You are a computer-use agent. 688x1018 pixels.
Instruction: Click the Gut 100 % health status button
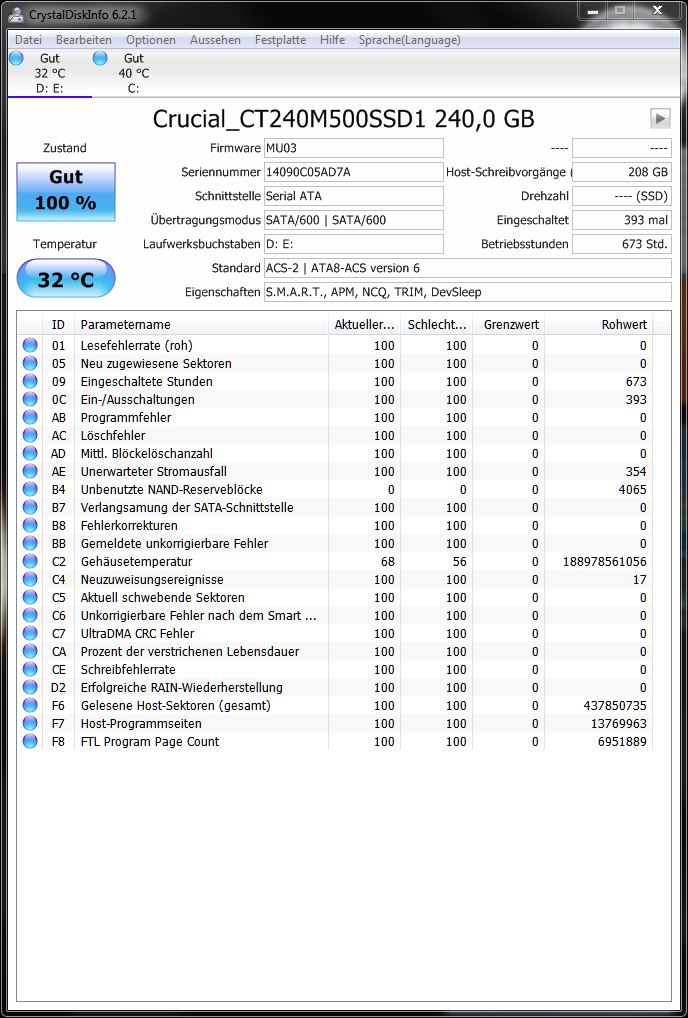pos(66,192)
